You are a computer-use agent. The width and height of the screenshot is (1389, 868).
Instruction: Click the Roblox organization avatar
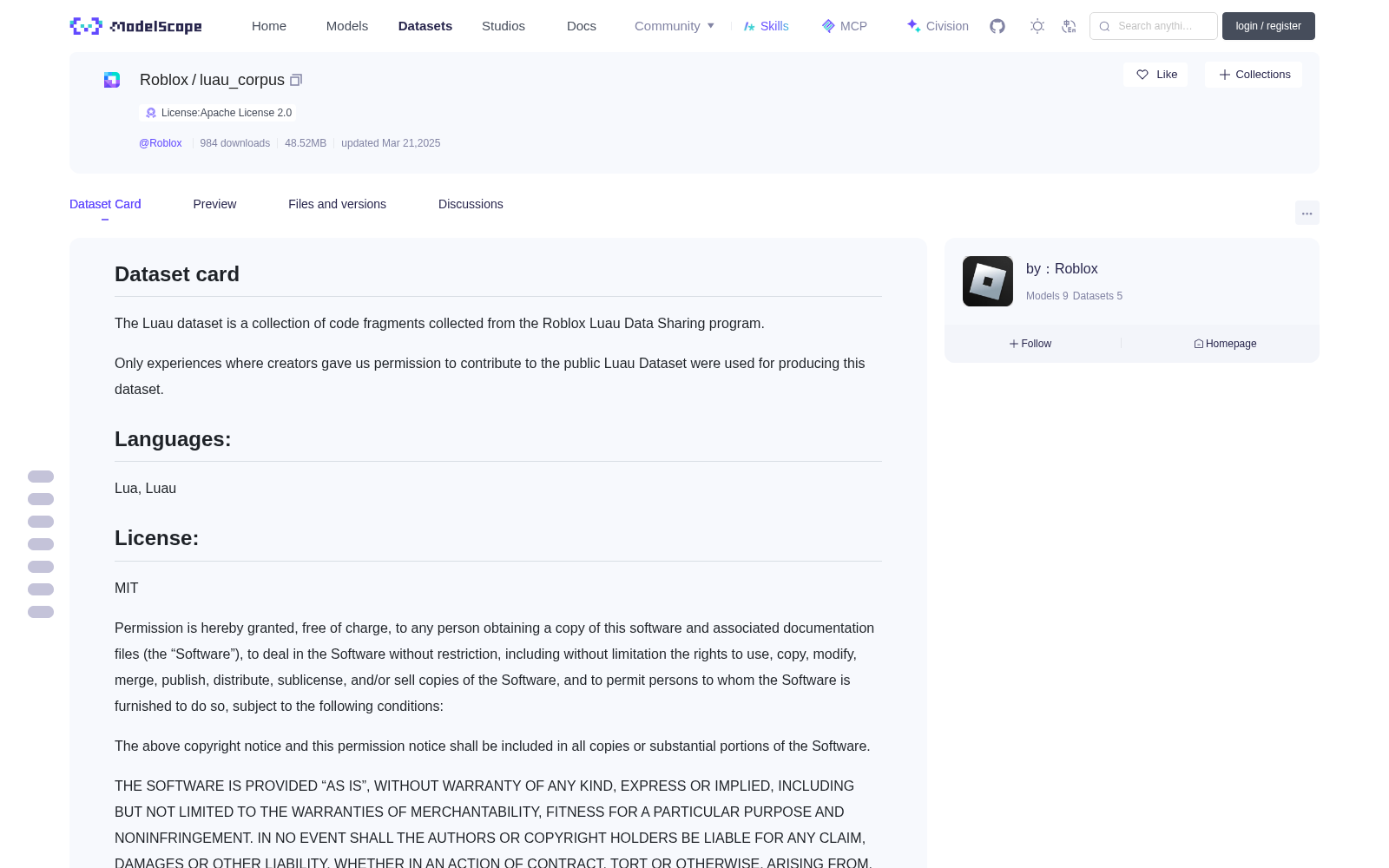[988, 281]
